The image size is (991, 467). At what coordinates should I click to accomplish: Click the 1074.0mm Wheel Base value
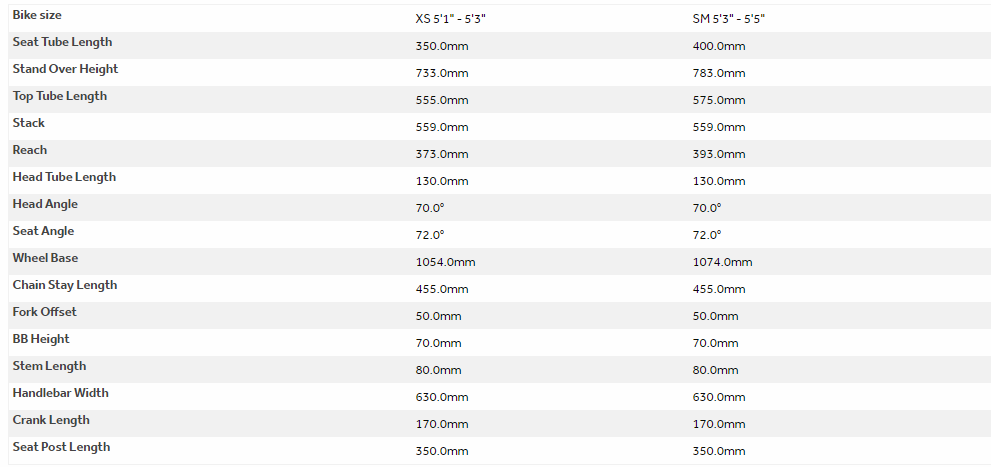[722, 262]
